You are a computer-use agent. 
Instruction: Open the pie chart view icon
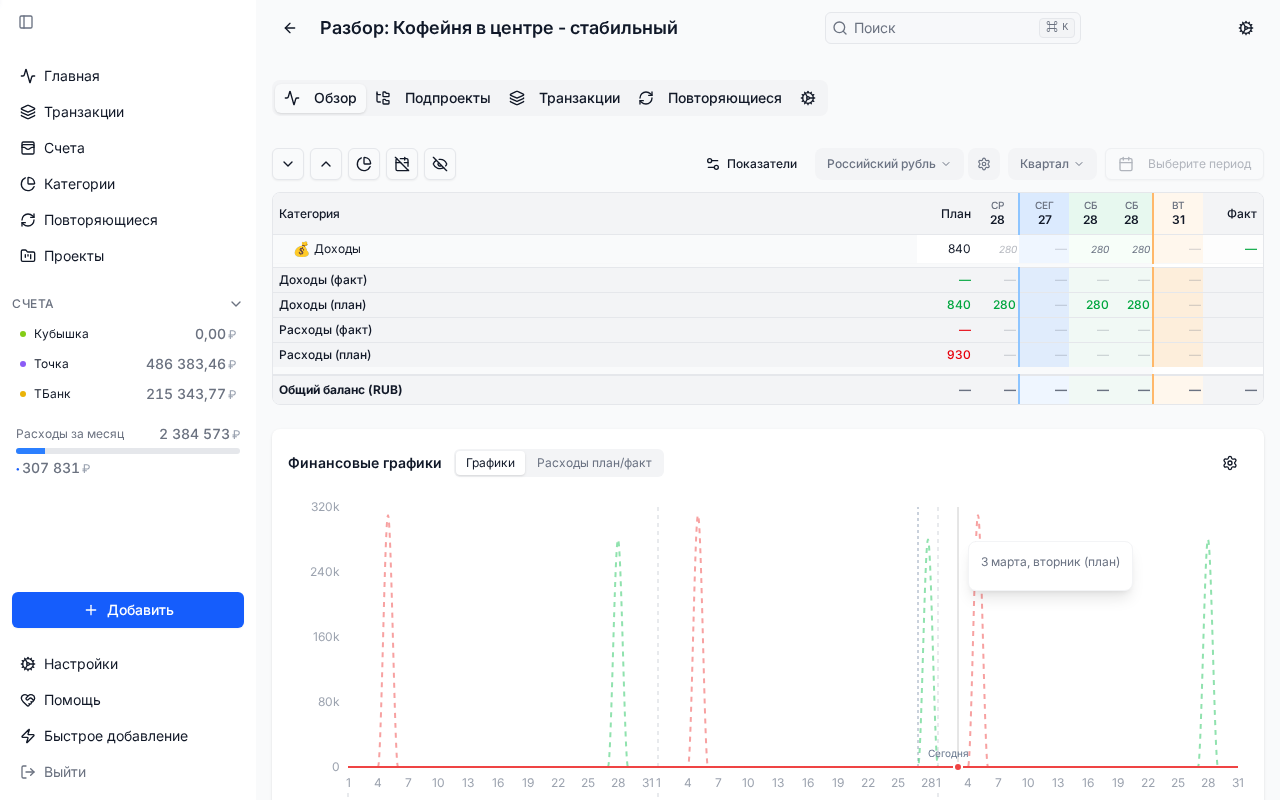364,164
